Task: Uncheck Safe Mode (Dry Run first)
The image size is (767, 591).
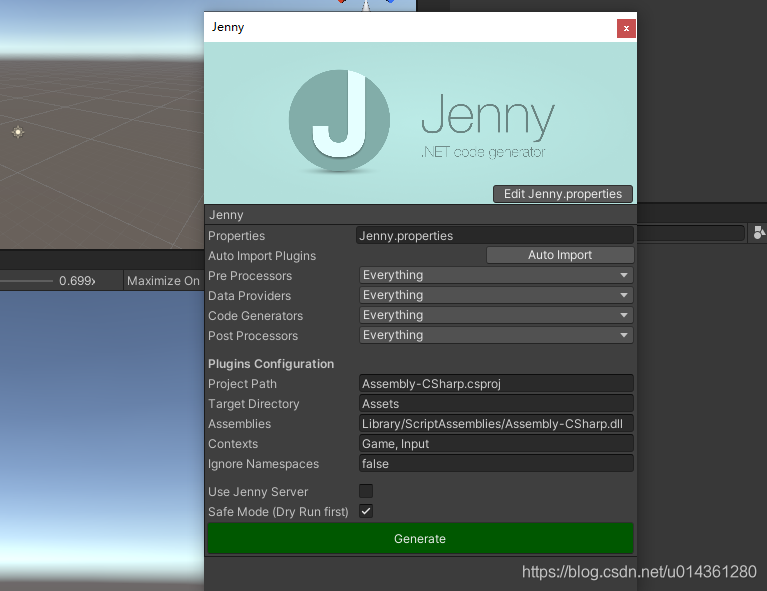Action: [x=366, y=511]
